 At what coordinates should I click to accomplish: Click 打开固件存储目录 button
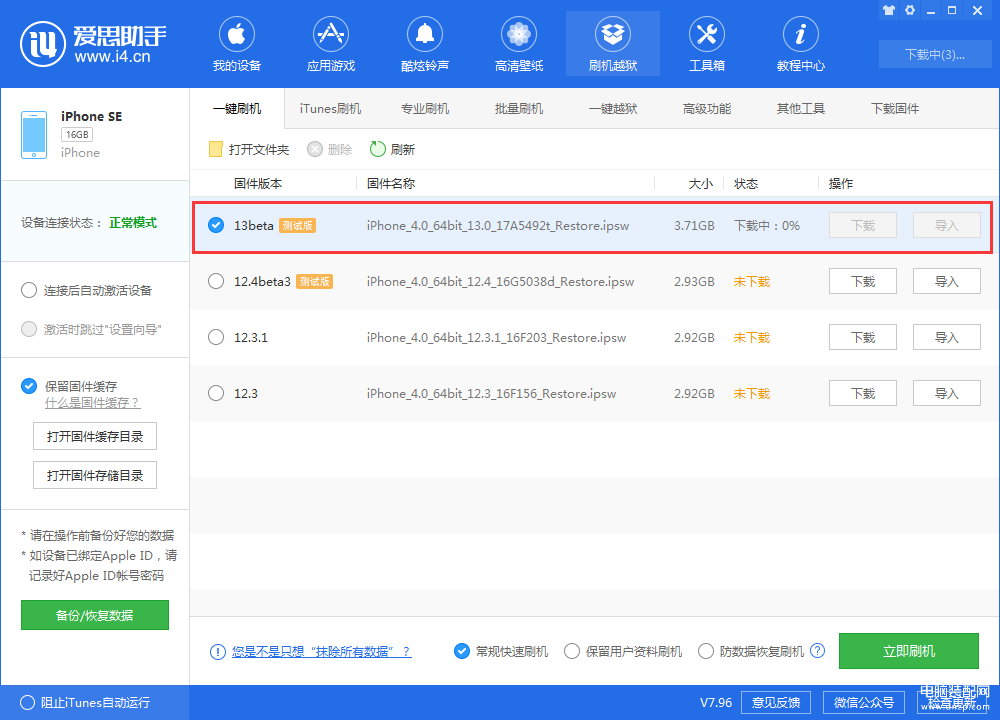click(95, 475)
